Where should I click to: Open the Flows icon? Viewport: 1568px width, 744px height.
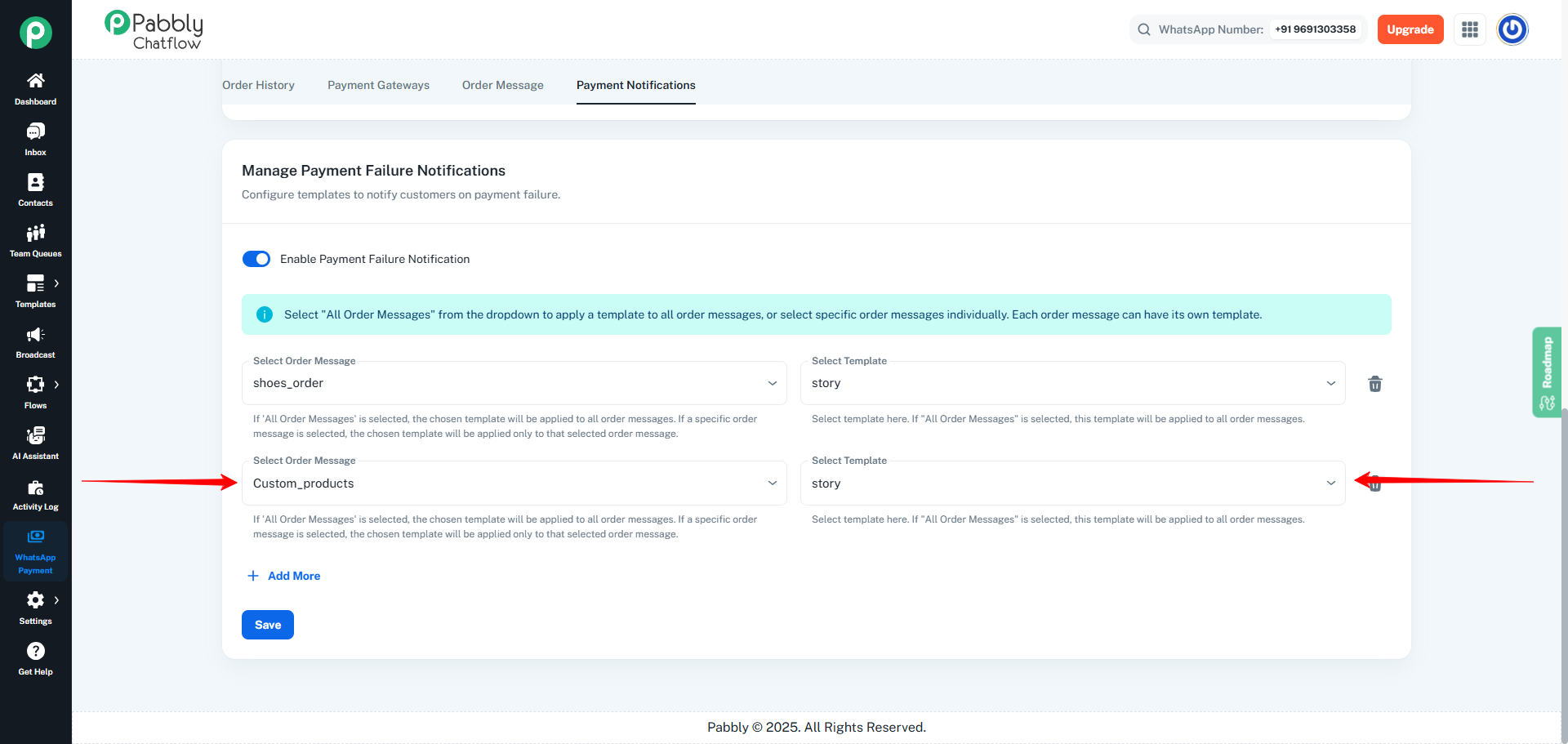pos(36,385)
